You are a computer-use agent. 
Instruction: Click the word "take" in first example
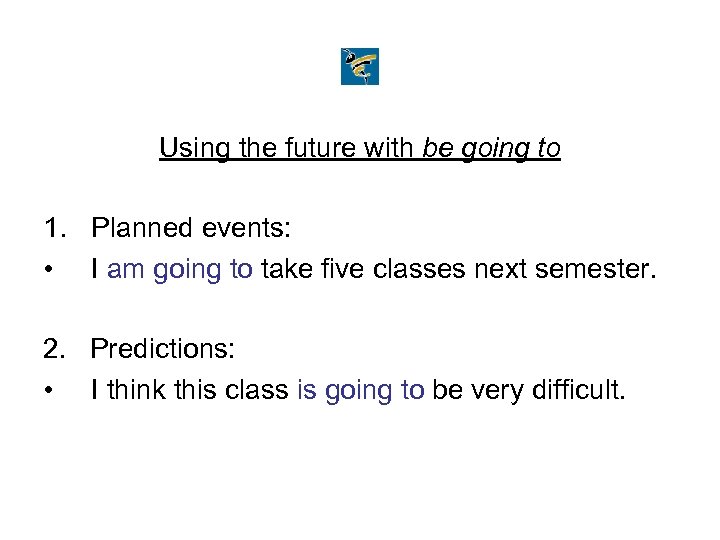285,269
